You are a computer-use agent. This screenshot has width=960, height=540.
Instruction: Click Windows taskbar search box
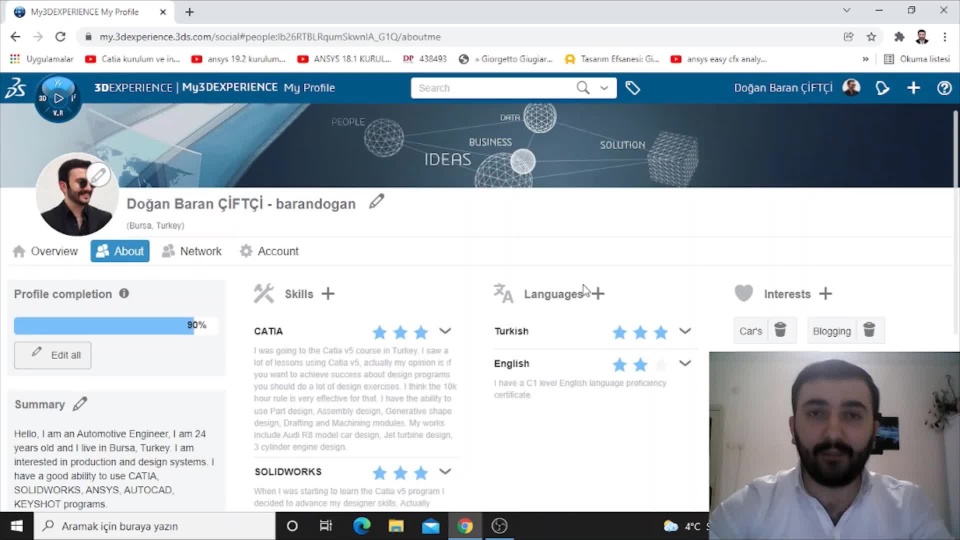pyautogui.click(x=154, y=526)
